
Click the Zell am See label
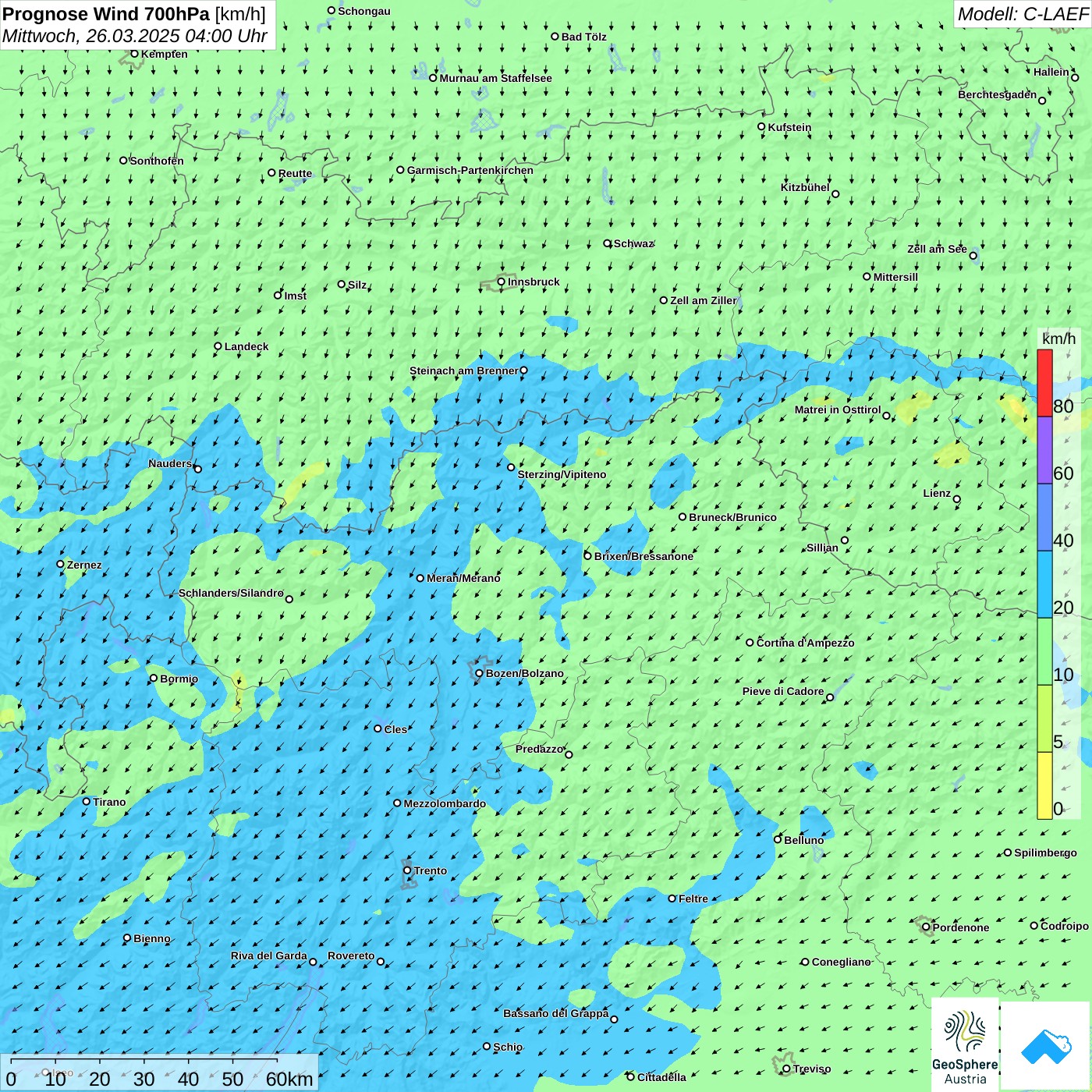[937, 249]
